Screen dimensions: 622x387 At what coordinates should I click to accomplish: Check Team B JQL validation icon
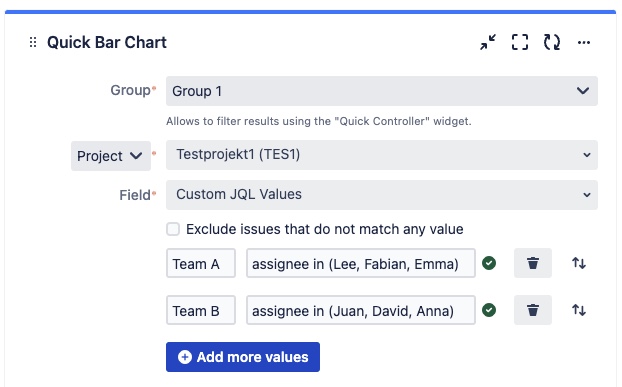[489, 310]
